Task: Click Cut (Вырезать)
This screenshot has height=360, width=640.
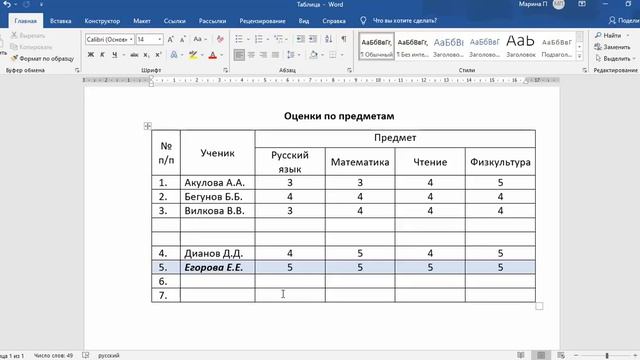Action: pyautogui.click(x=28, y=36)
